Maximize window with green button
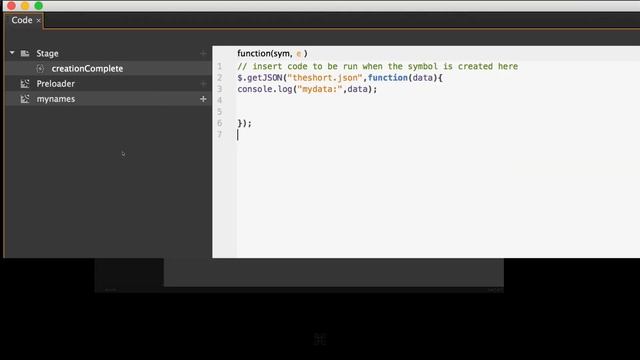This screenshot has height=360, width=640. pyautogui.click(x=39, y=6)
